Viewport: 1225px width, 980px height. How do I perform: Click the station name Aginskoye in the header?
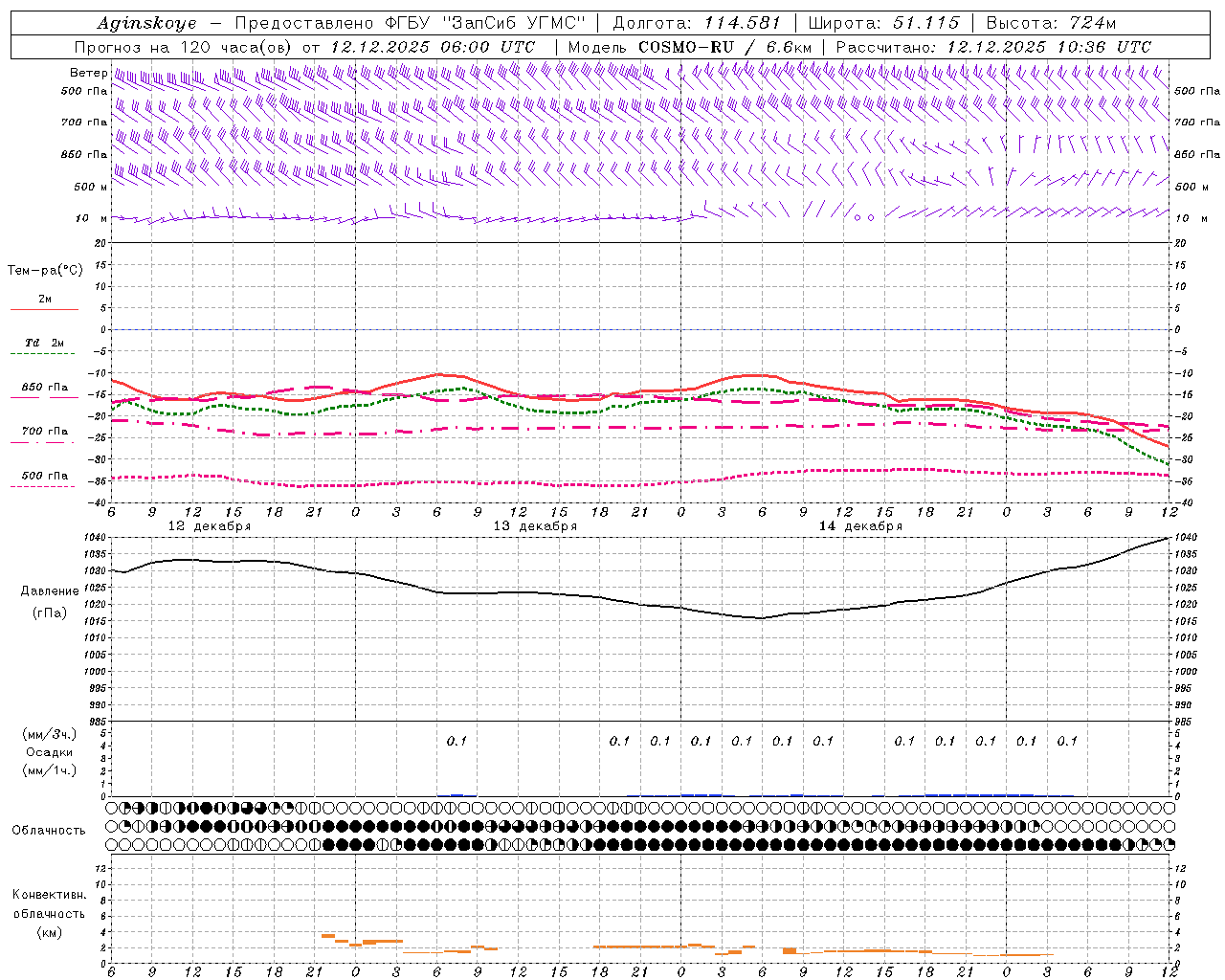pyautogui.click(x=146, y=23)
